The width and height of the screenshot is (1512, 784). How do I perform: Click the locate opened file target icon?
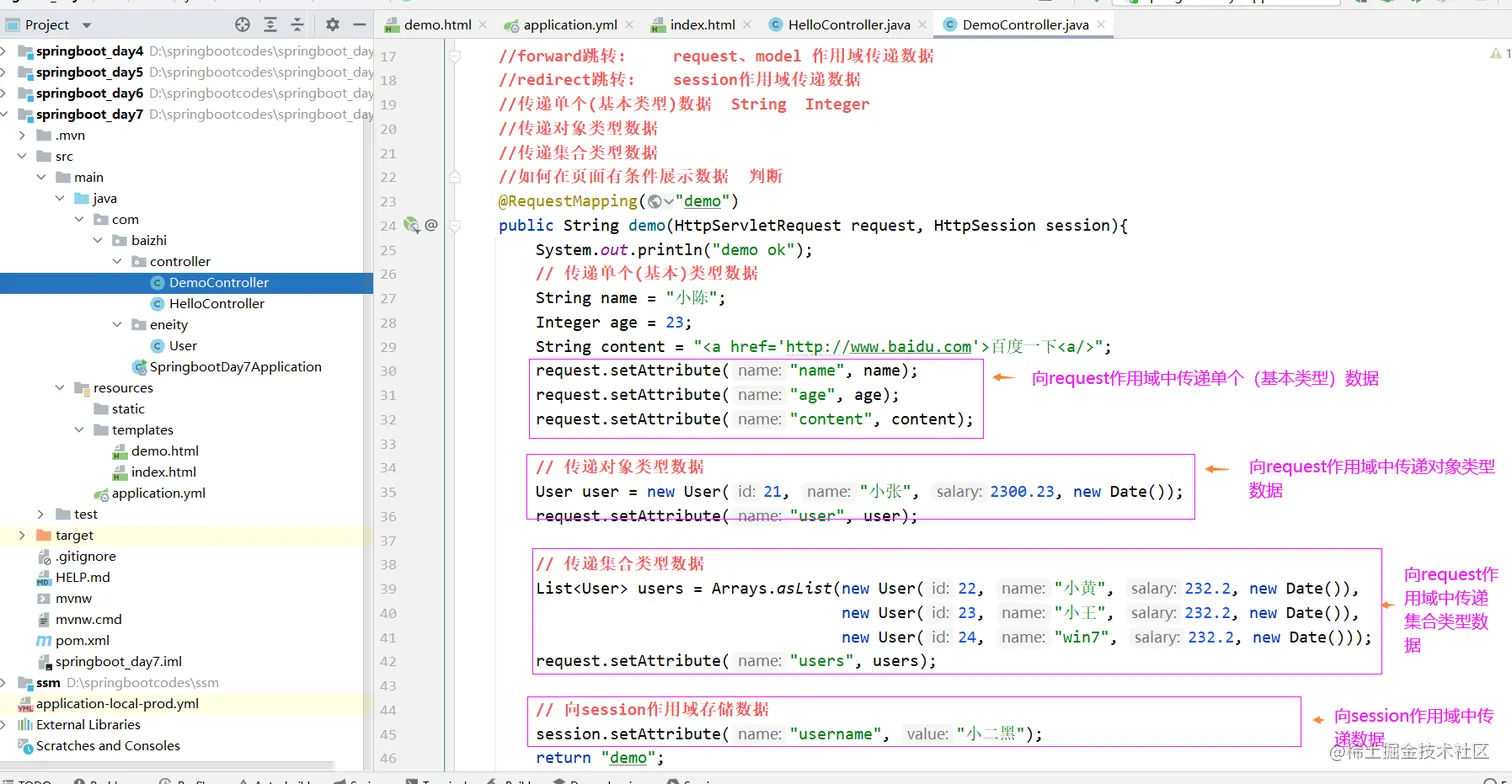coord(242,24)
